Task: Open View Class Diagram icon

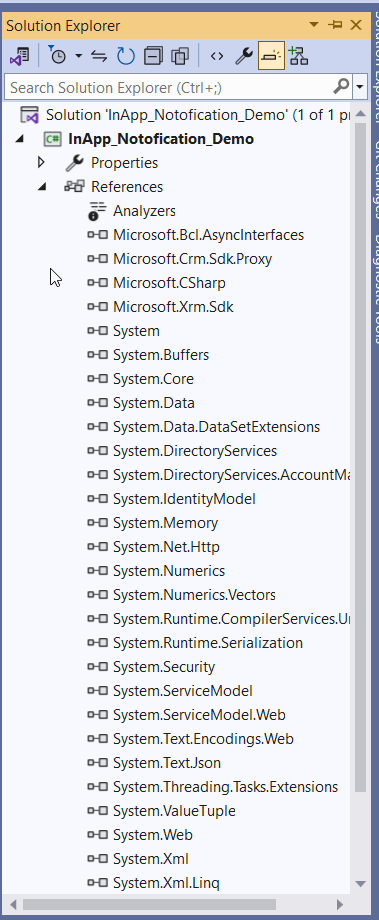Action: pyautogui.click(x=299, y=56)
